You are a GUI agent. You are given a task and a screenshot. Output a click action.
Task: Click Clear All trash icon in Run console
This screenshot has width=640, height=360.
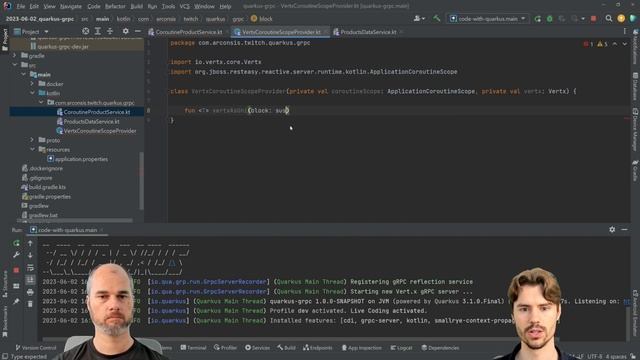[x=30, y=304]
